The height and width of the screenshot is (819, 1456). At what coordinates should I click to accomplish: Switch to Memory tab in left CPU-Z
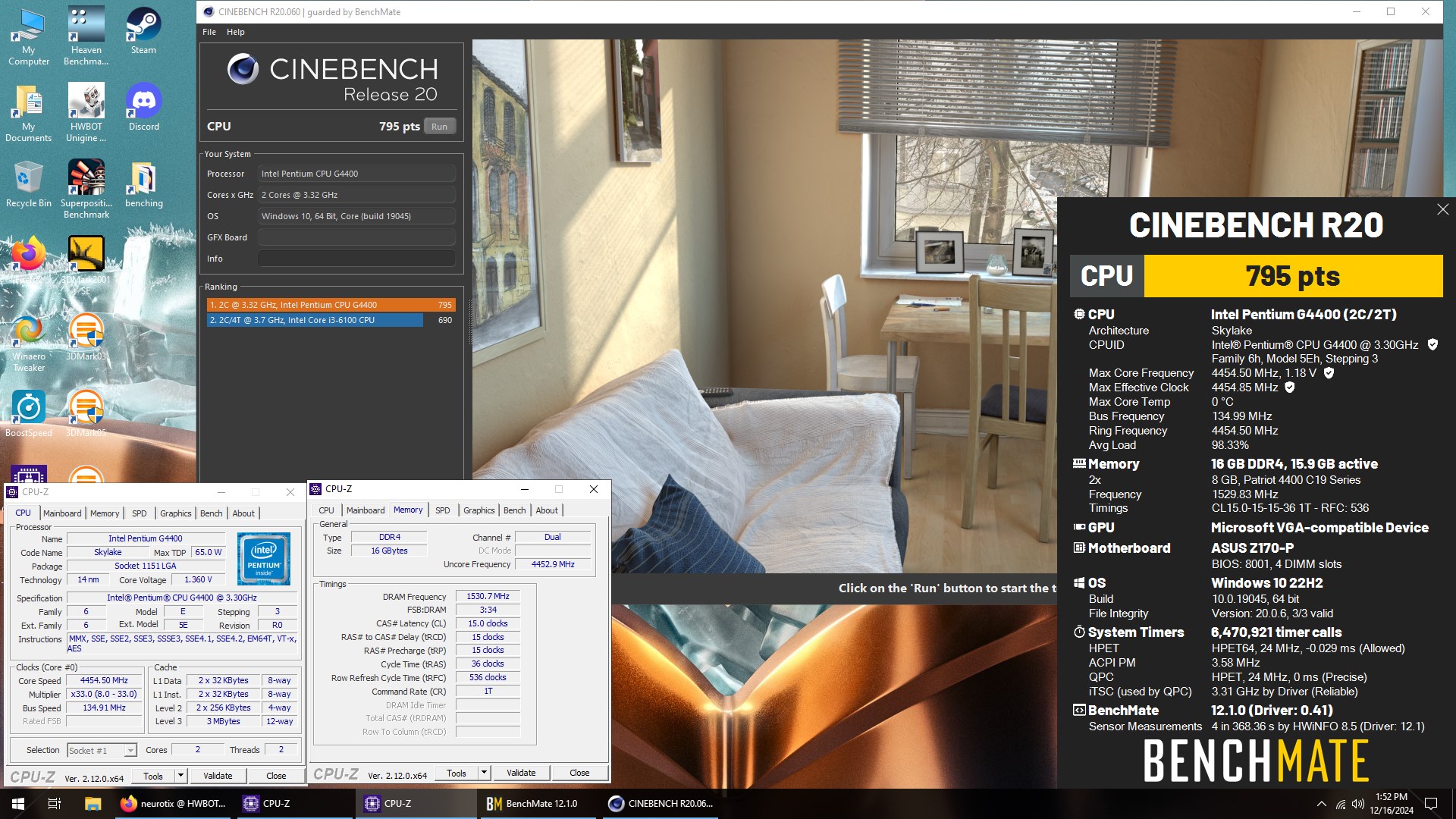pyautogui.click(x=105, y=513)
